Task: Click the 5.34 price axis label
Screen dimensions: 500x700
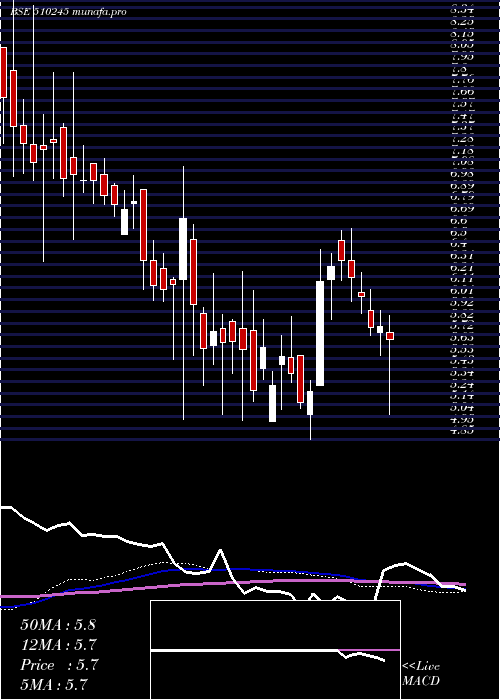Action: point(462,373)
